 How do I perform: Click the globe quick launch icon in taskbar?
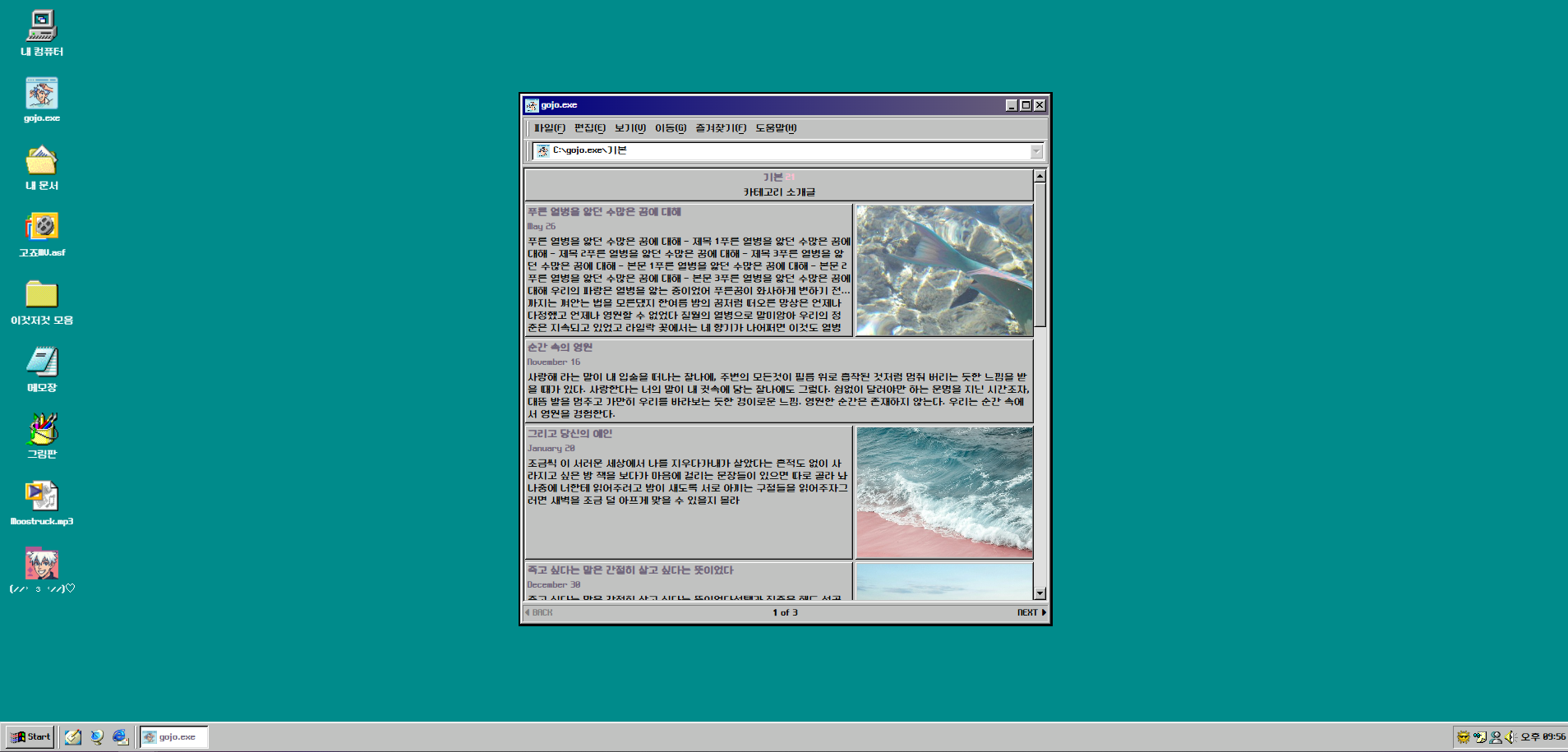click(x=97, y=737)
